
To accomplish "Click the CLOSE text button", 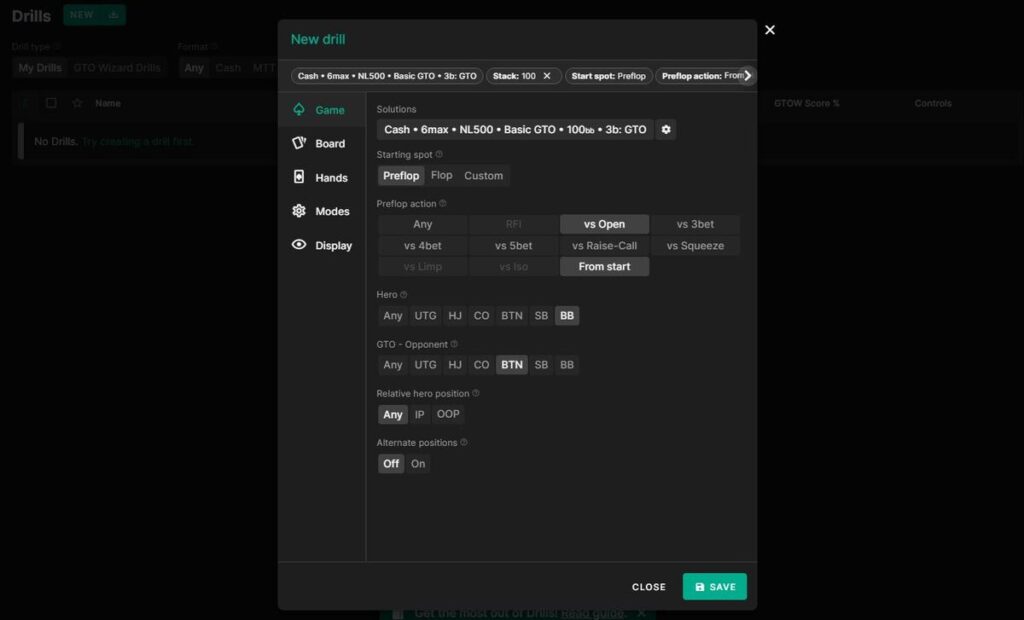I will [x=648, y=587].
